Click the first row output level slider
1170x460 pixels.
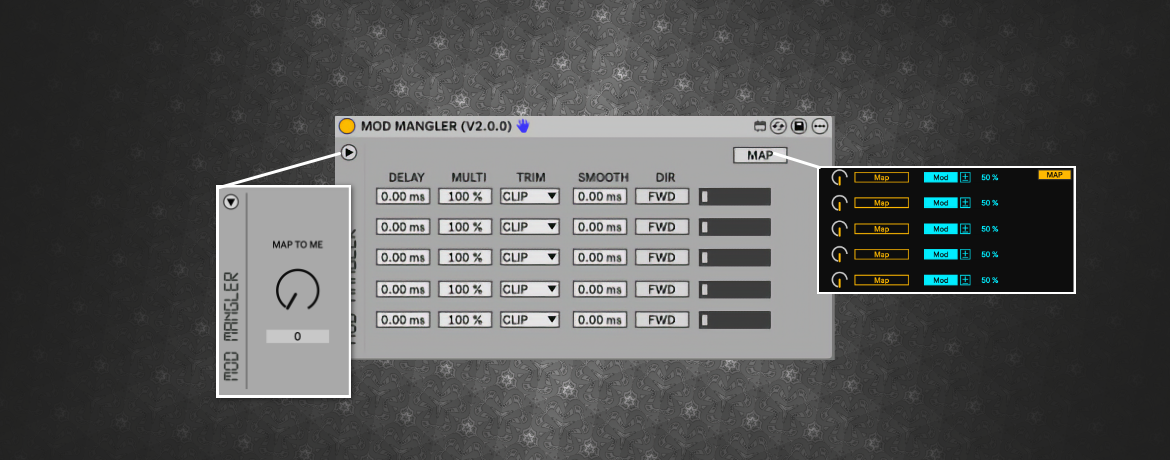[734, 197]
